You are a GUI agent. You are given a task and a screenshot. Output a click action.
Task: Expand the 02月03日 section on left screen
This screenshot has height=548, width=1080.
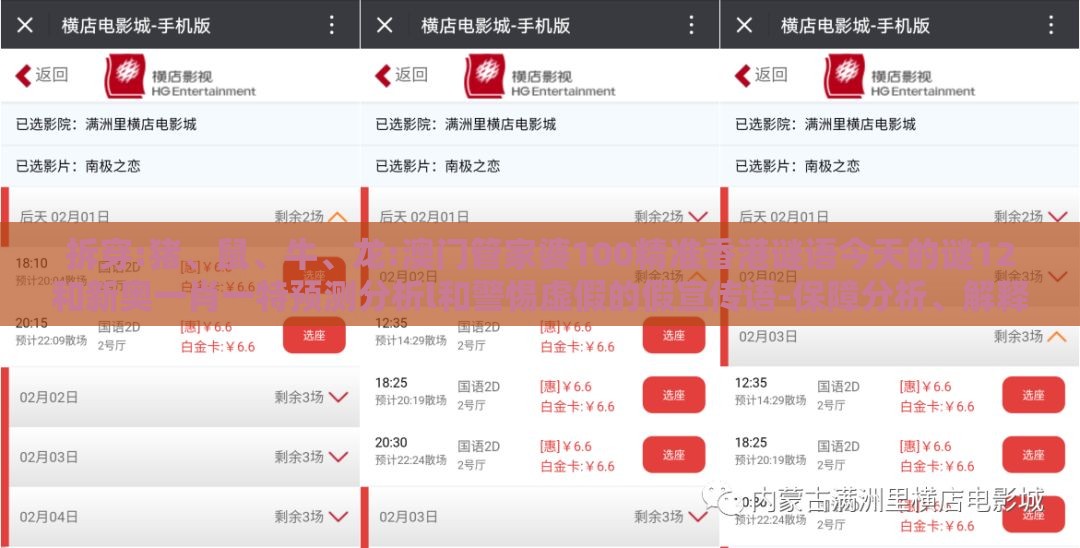pos(338,457)
